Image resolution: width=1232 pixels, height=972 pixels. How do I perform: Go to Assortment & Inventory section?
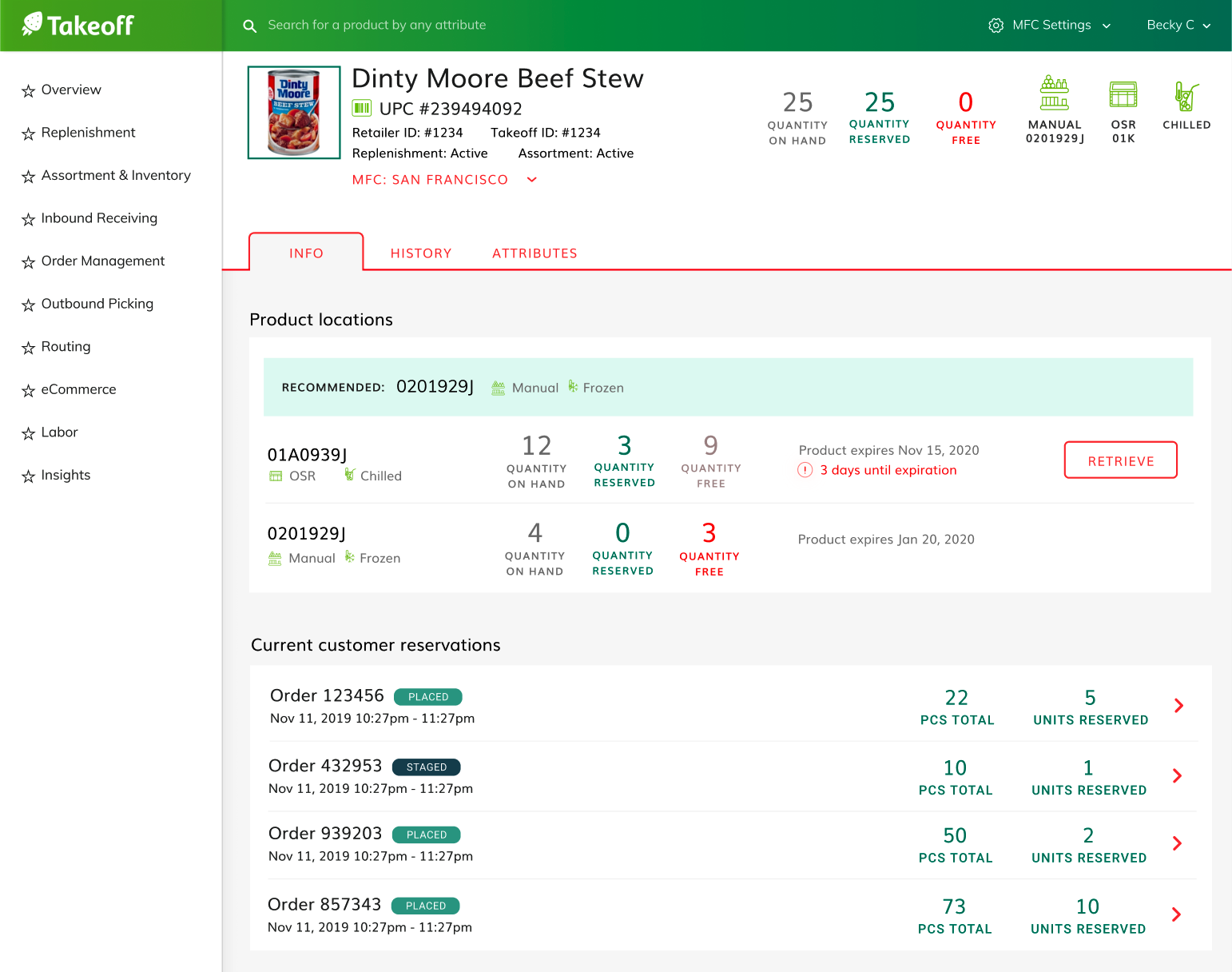116,175
